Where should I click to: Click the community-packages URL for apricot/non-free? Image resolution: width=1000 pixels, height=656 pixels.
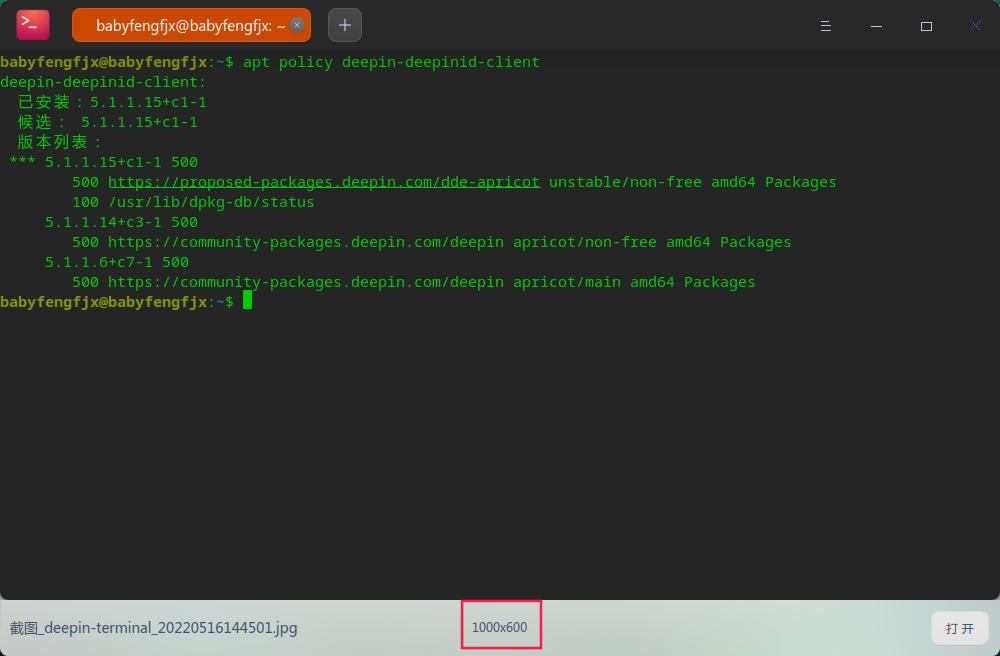coord(305,242)
